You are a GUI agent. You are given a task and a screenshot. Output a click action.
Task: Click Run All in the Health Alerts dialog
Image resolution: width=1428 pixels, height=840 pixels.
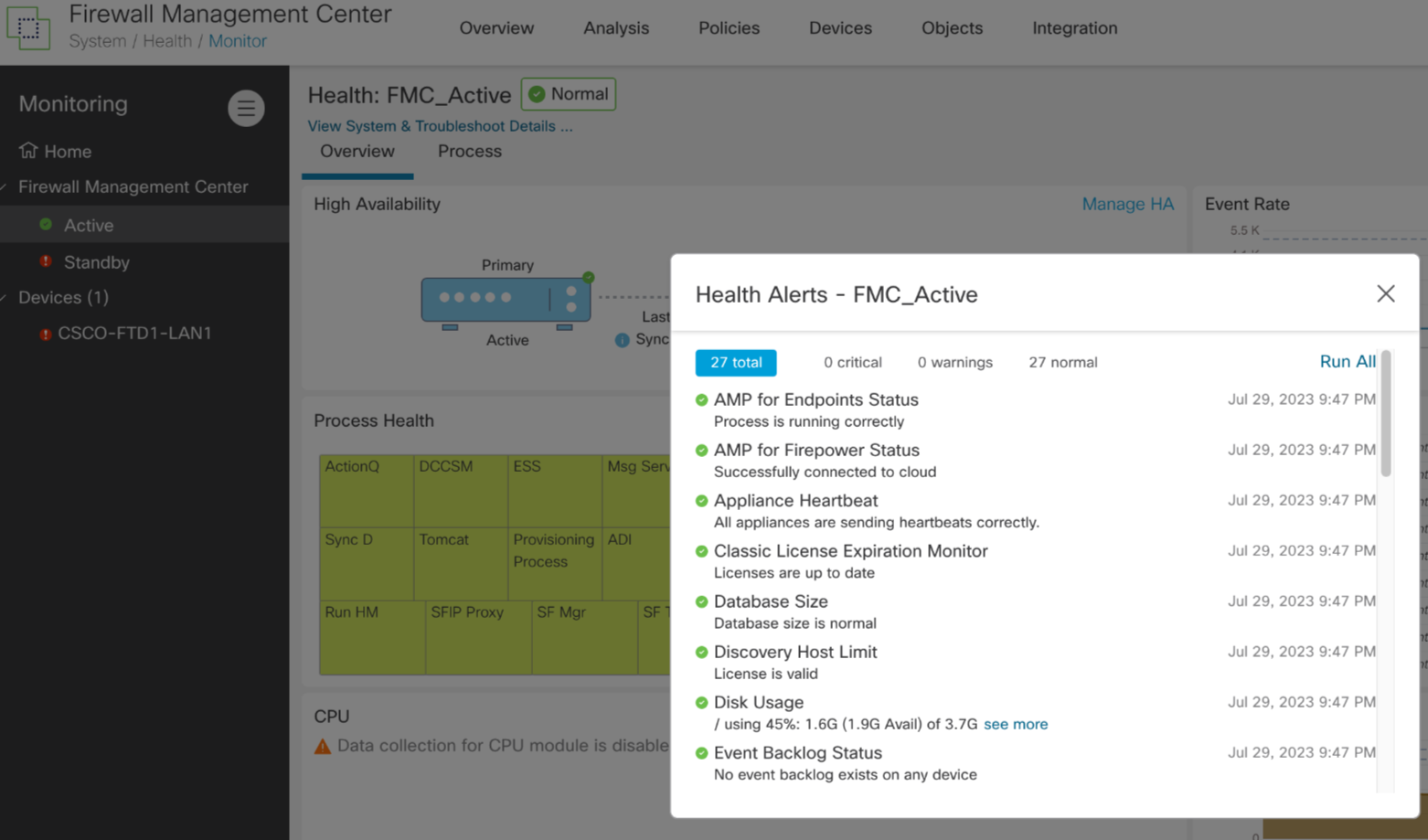pyautogui.click(x=1347, y=361)
